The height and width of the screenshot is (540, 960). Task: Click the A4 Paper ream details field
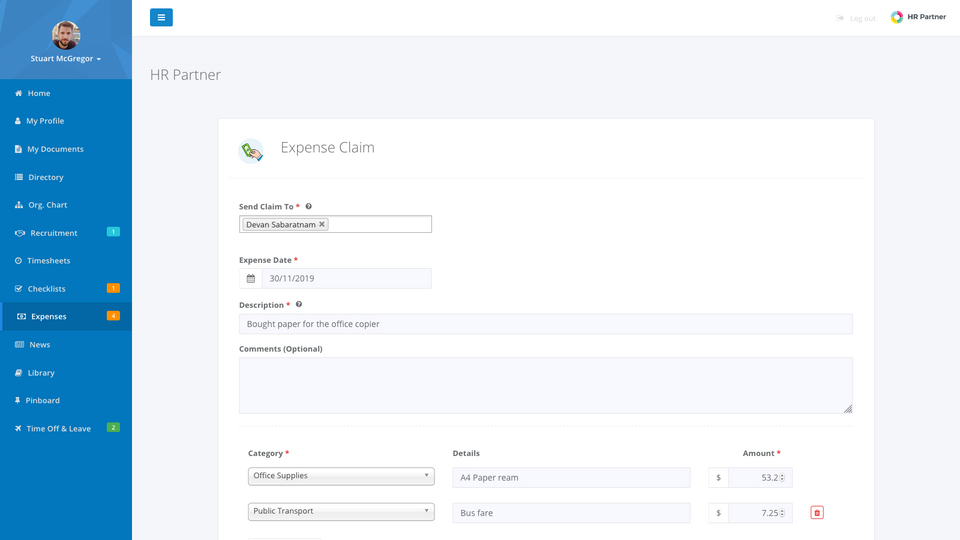[x=571, y=478]
